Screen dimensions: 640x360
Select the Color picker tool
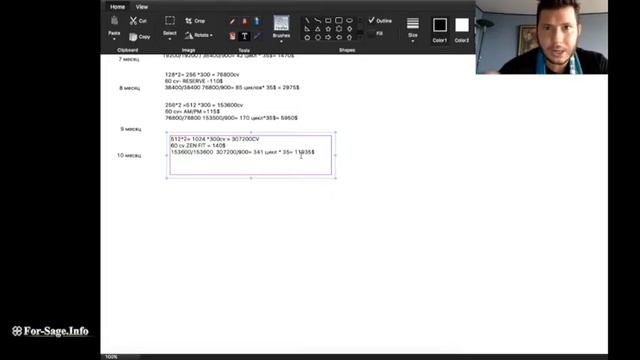[257, 36]
